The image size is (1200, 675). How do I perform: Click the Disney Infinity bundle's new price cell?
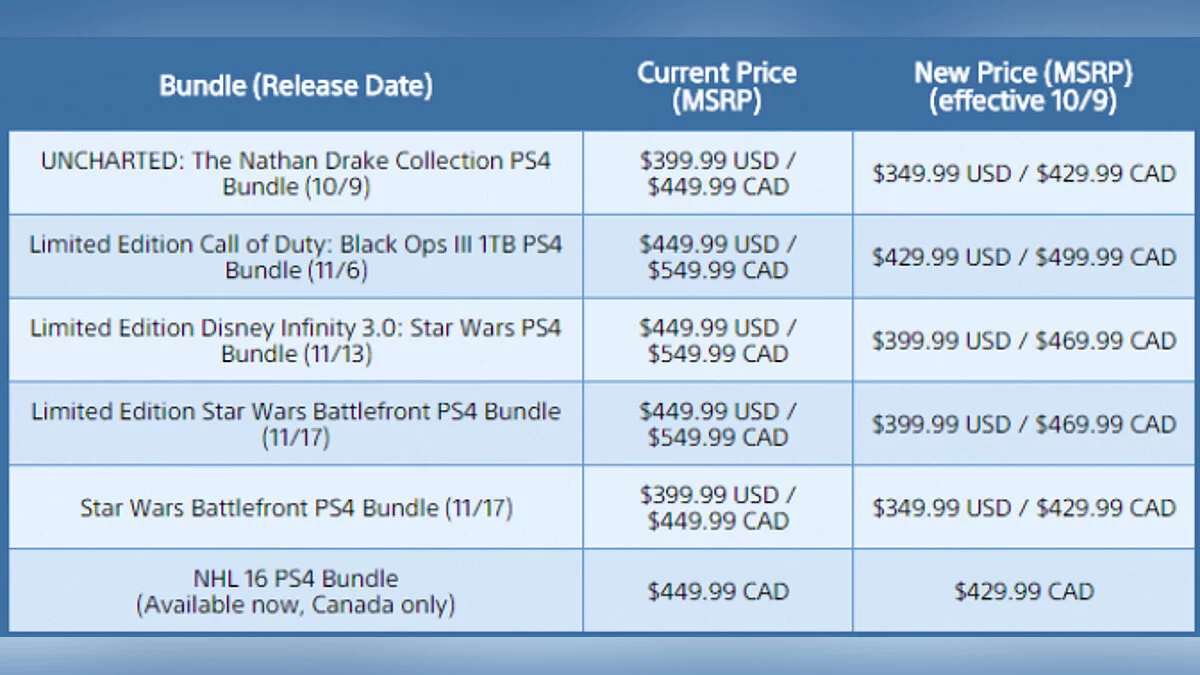point(1023,340)
